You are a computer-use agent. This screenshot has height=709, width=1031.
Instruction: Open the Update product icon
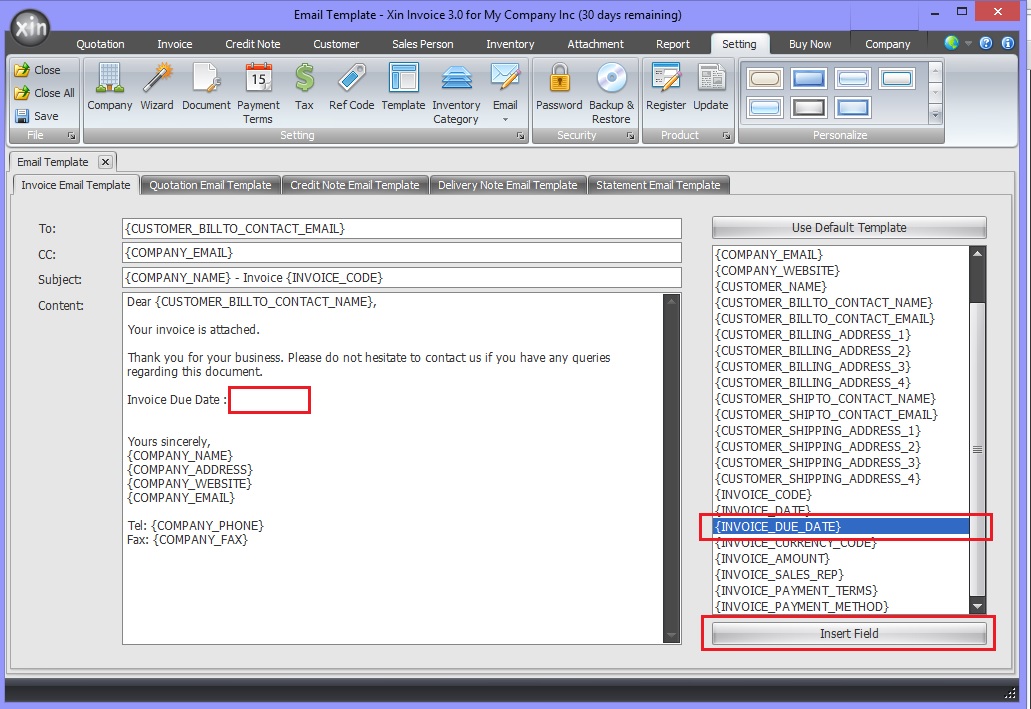[710, 87]
